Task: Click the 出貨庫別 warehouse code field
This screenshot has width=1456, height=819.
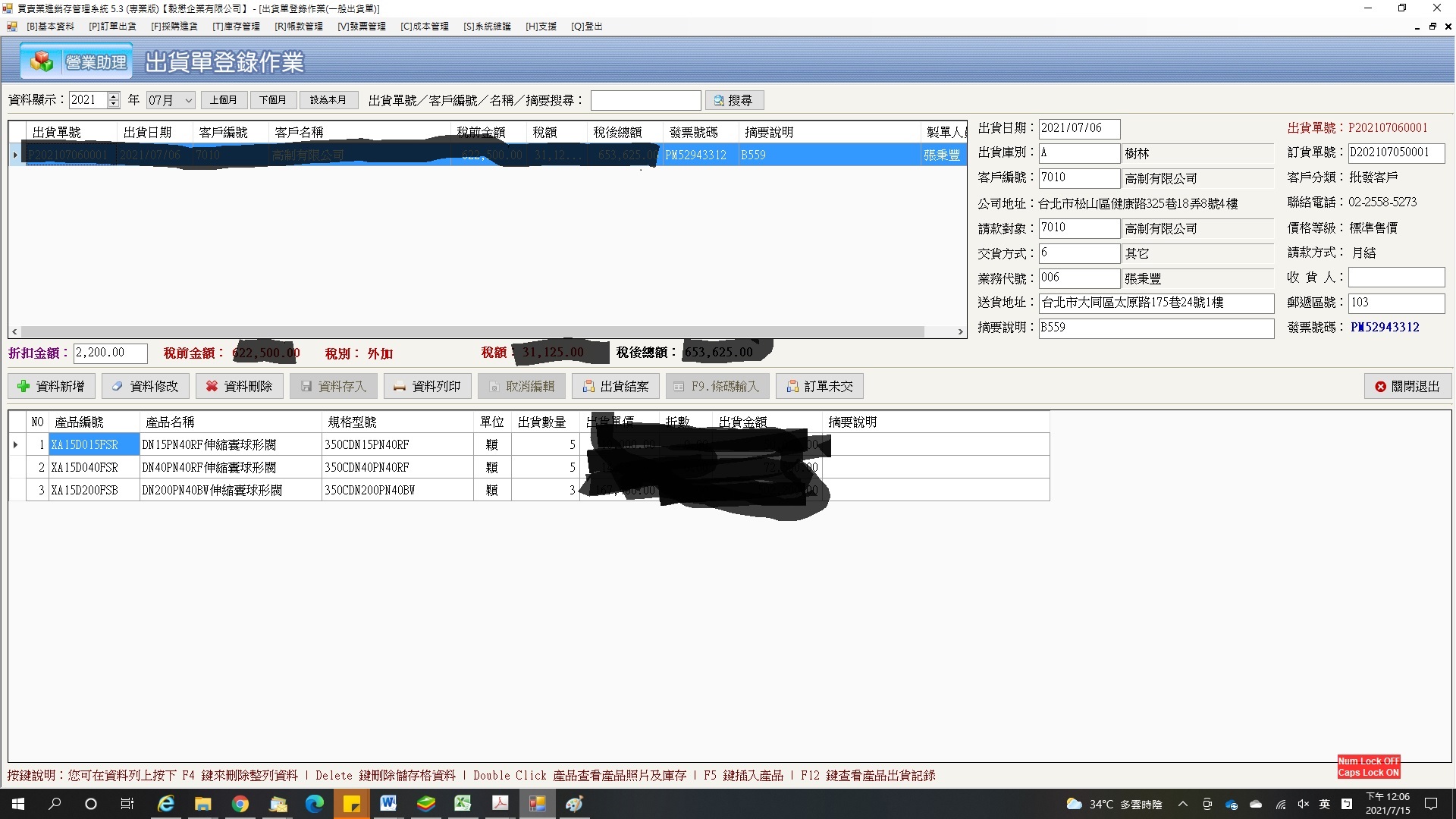Action: pyautogui.click(x=1079, y=153)
